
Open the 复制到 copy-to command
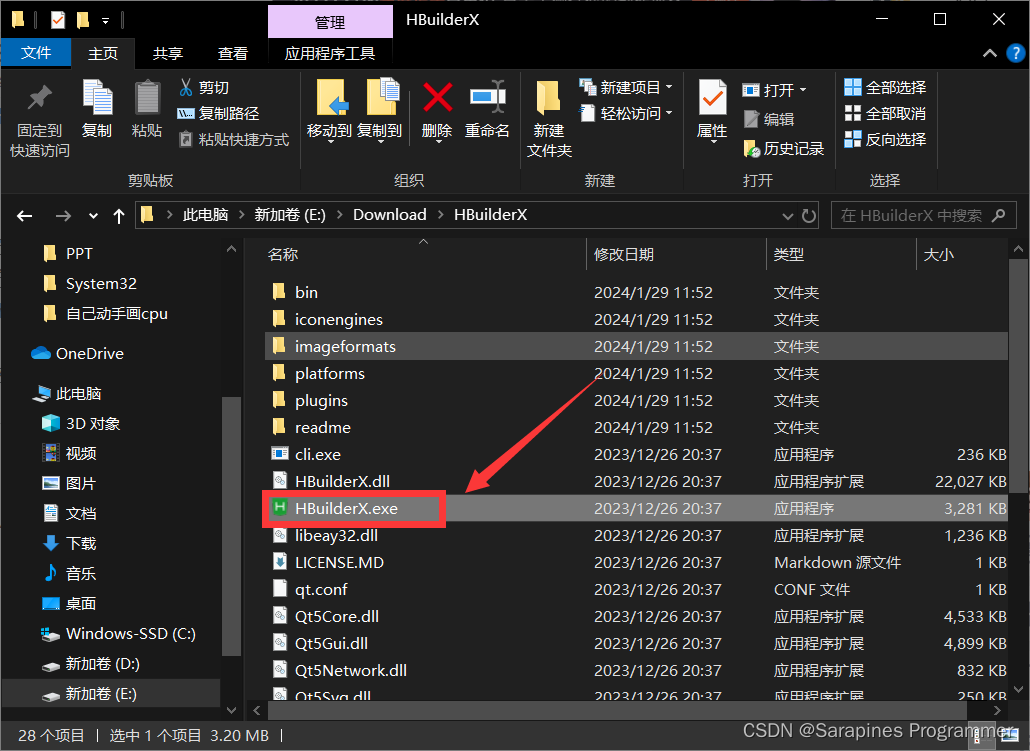380,110
